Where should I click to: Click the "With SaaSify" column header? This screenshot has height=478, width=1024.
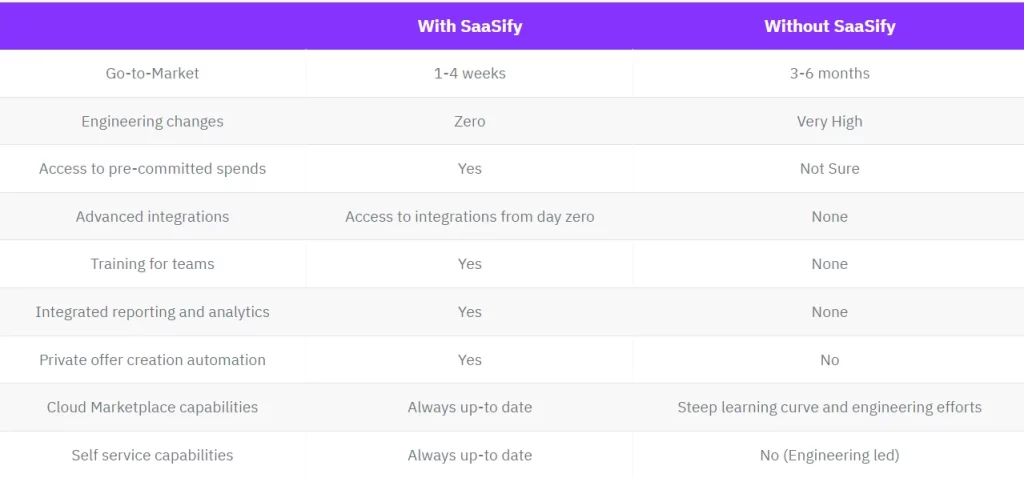point(470,27)
